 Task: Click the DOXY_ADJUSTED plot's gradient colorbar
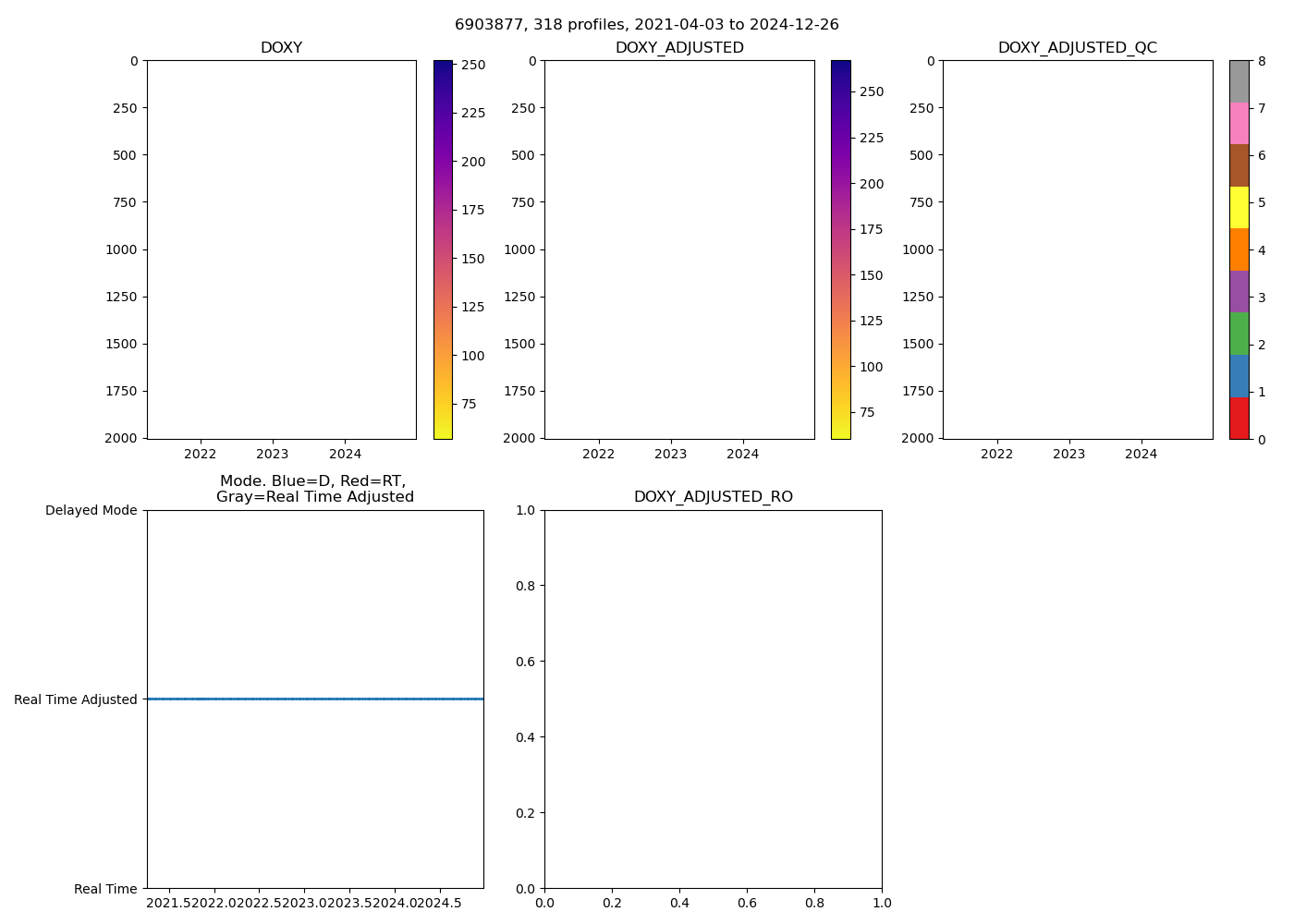pyautogui.click(x=840, y=249)
